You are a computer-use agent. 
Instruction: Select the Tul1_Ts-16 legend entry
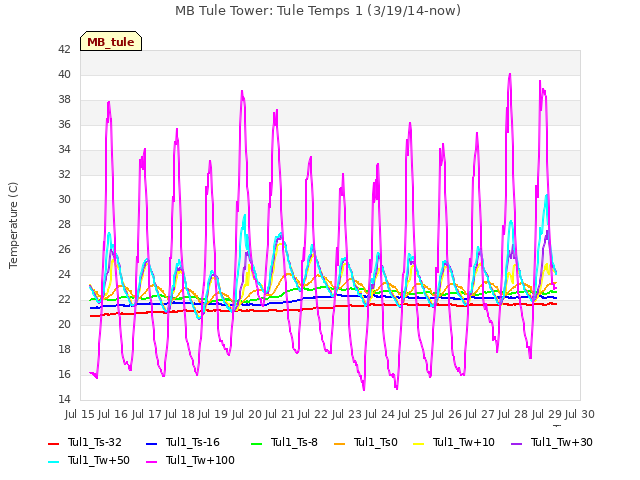pos(183,442)
